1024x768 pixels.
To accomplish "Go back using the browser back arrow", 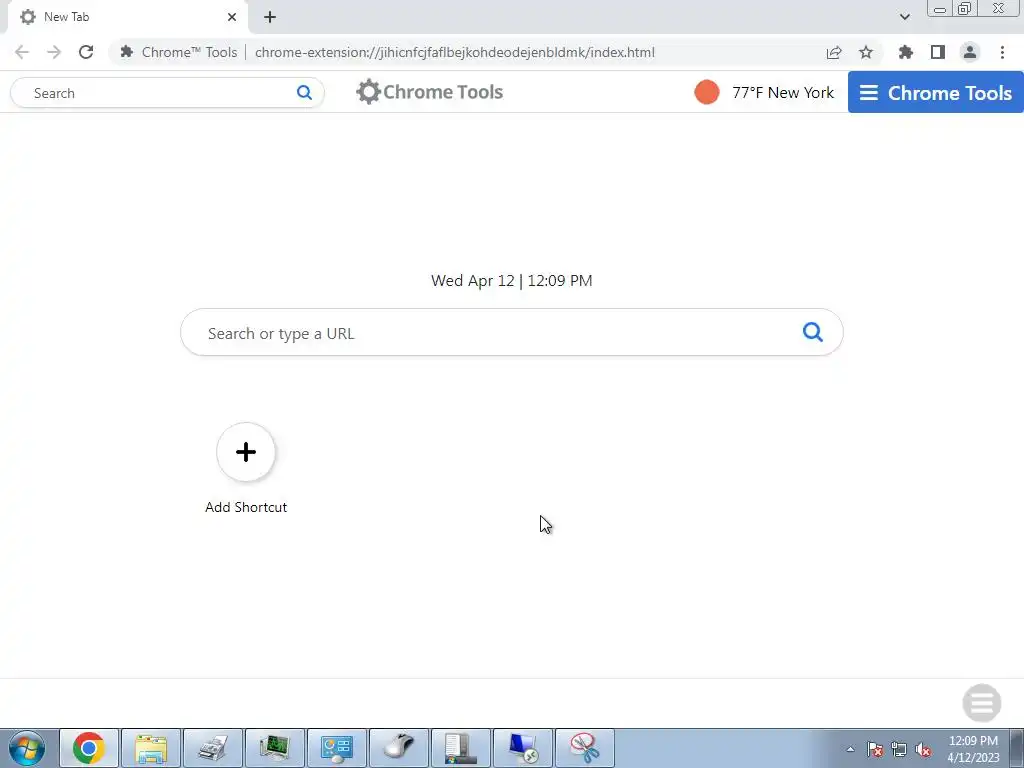I will pos(22,52).
